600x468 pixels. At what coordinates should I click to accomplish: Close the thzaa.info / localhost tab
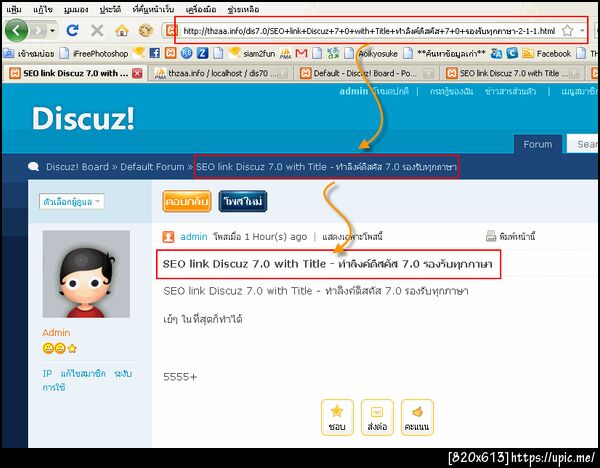pos(283,73)
